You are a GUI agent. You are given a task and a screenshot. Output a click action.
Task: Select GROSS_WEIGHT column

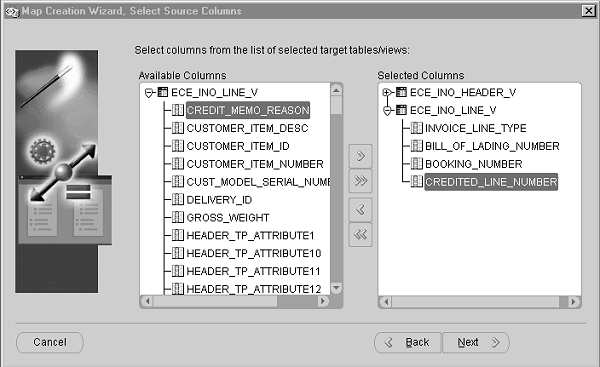coord(228,218)
